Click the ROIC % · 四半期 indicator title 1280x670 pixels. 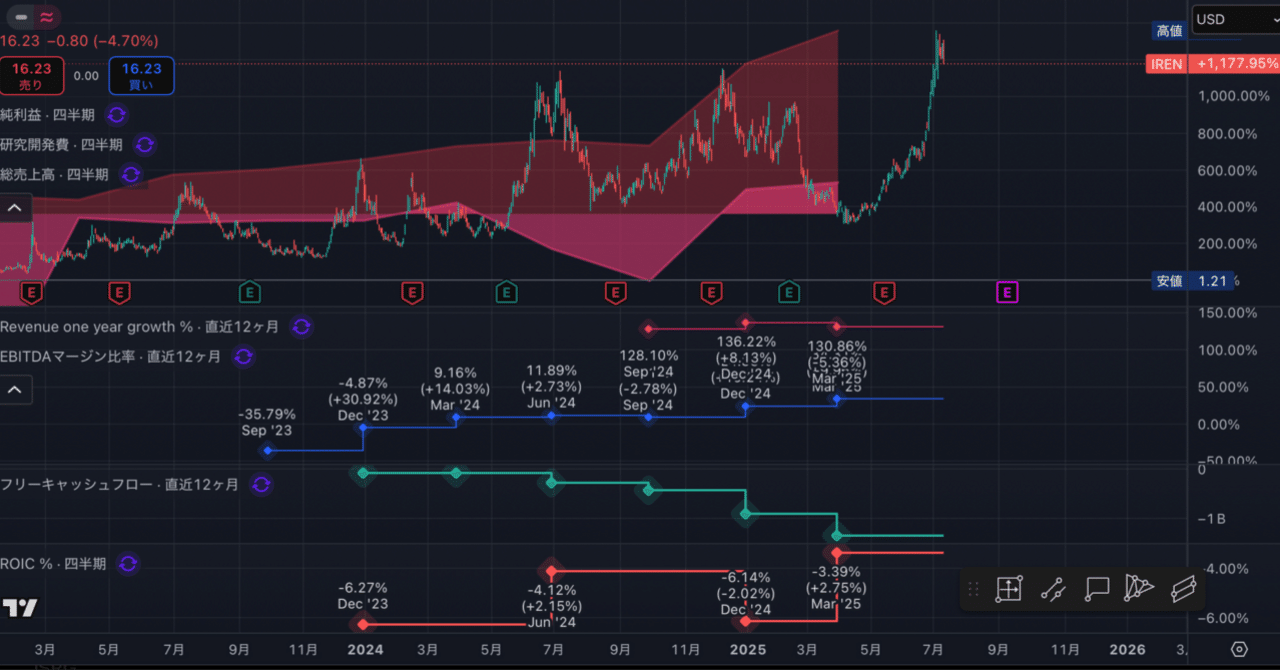point(53,564)
